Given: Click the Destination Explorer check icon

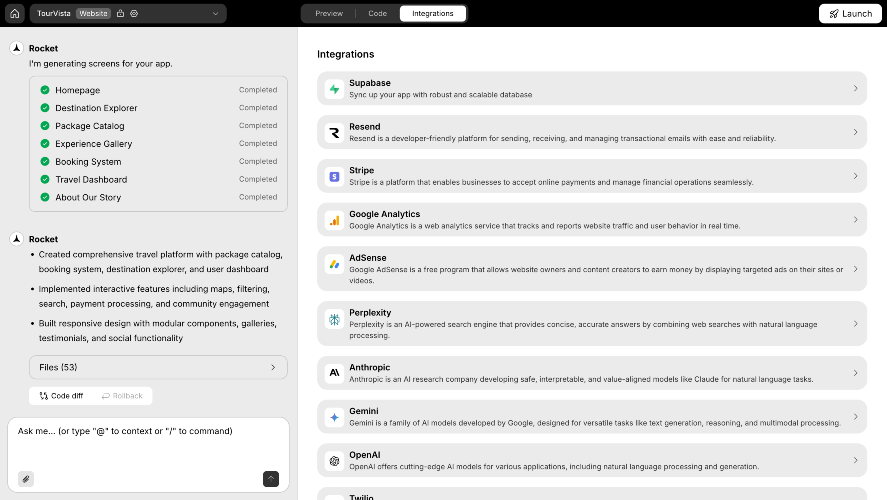Looking at the screenshot, I should click(45, 107).
